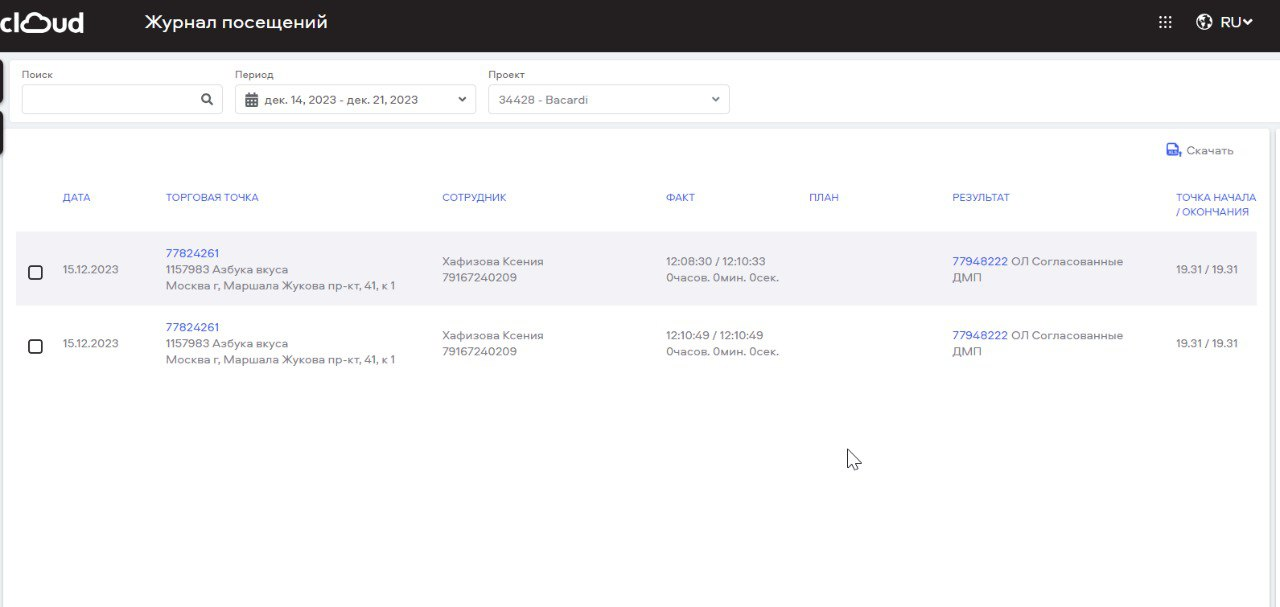Click Хафизова Ксения in the 12:08:30 row

point(493,261)
